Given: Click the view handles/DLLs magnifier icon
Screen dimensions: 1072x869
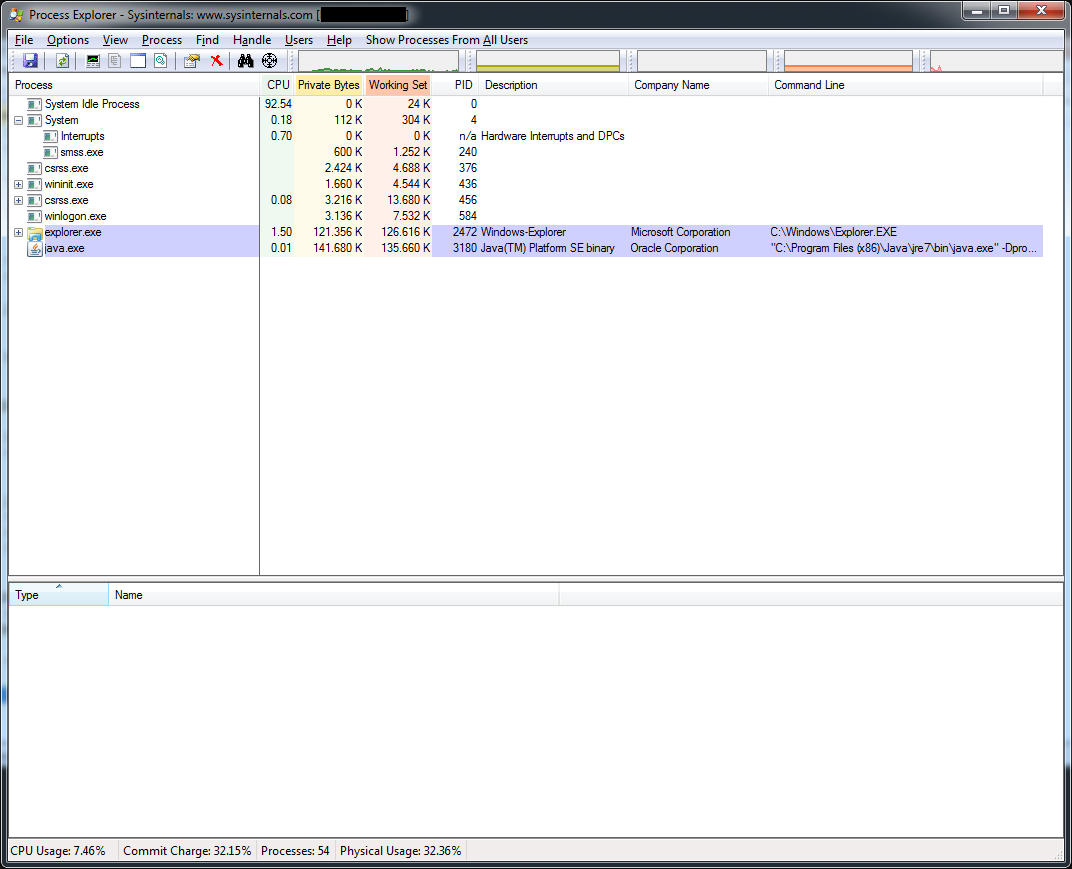Looking at the screenshot, I should (161, 61).
